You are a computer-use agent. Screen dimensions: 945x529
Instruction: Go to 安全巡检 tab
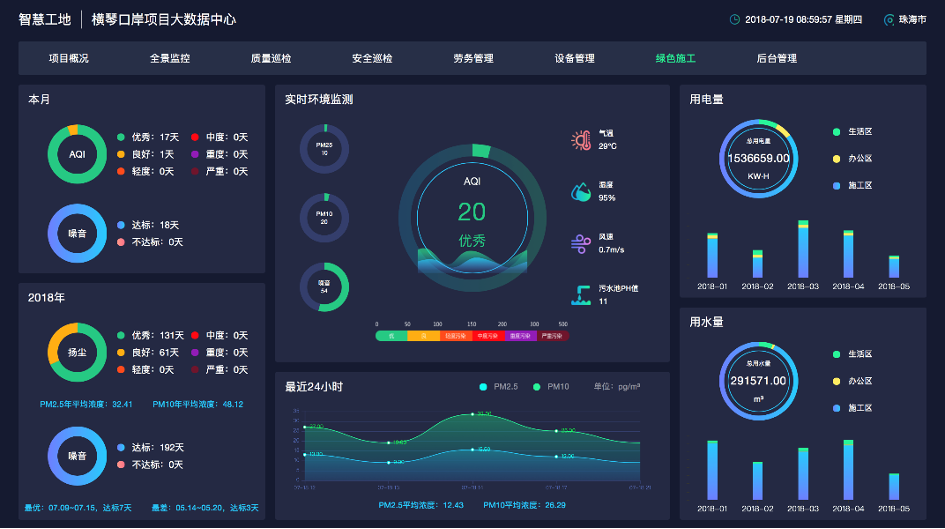click(x=372, y=58)
